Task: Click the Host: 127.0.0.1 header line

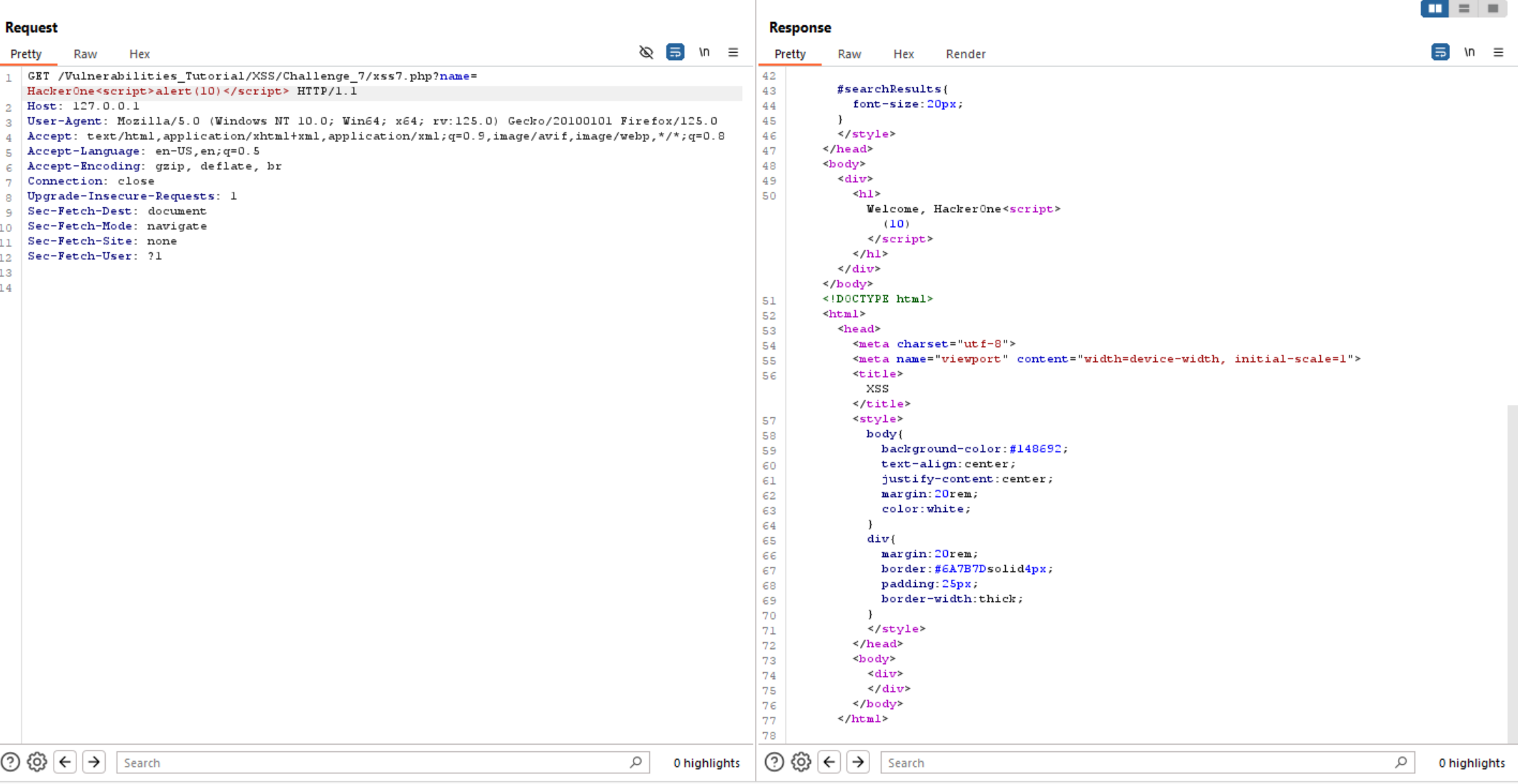Action: pyautogui.click(x=84, y=106)
